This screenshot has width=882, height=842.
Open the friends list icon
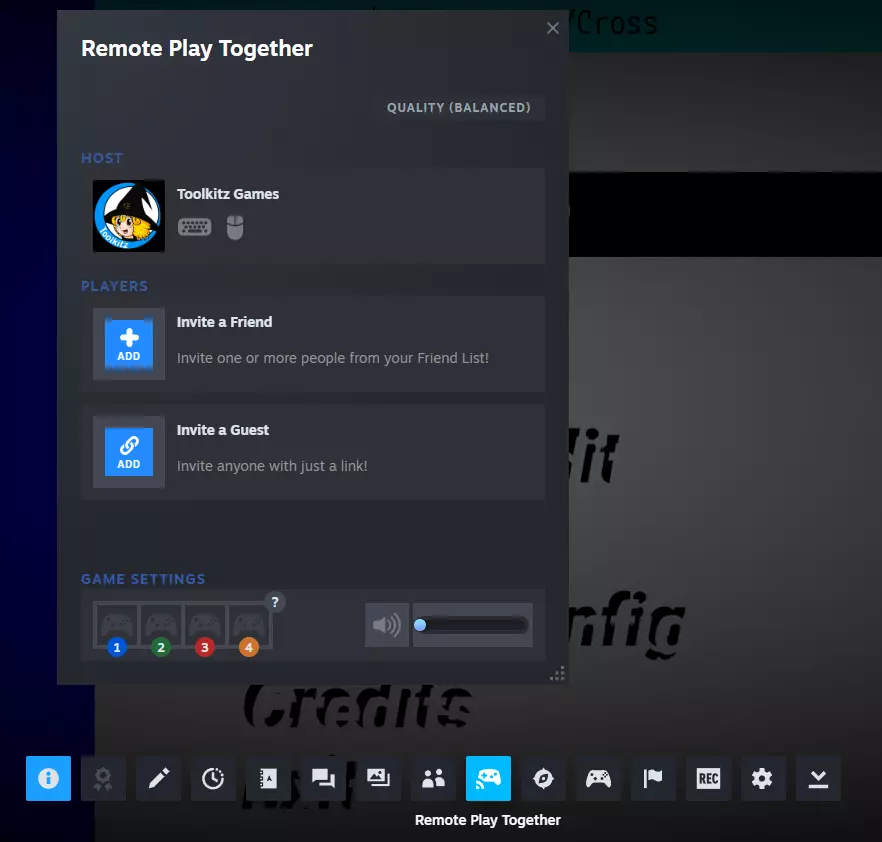433,778
